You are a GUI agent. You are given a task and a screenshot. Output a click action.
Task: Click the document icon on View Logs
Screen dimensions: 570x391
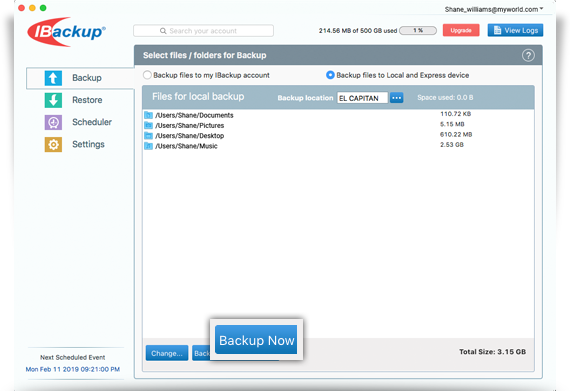click(497, 30)
